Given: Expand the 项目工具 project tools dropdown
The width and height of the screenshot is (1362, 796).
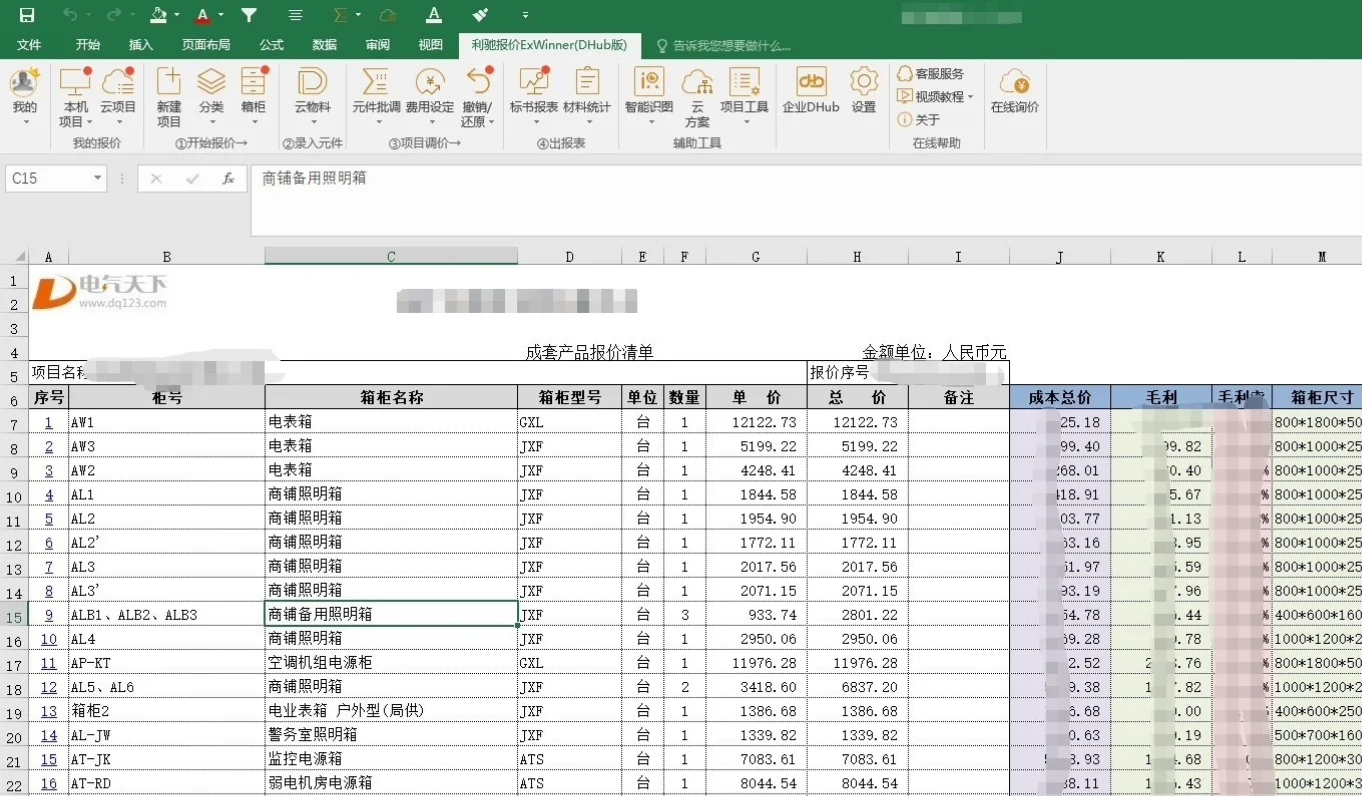Looking at the screenshot, I should coord(745,122).
